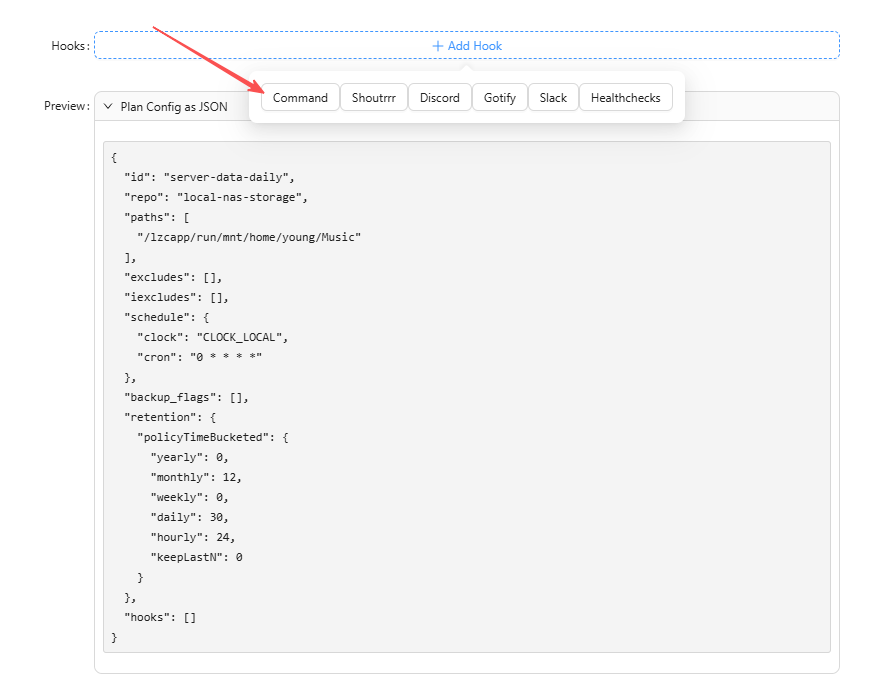Click the Add Hook dashed button
Viewport: 876px width, 678px height.
467,45
